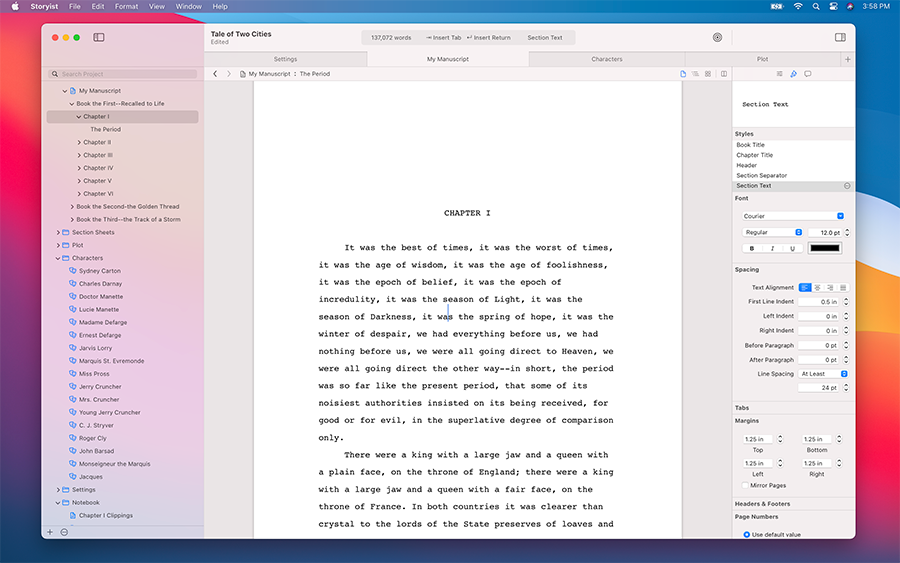This screenshot has width=900, height=563.
Task: Open the Courier font family dropdown
Action: (793, 216)
